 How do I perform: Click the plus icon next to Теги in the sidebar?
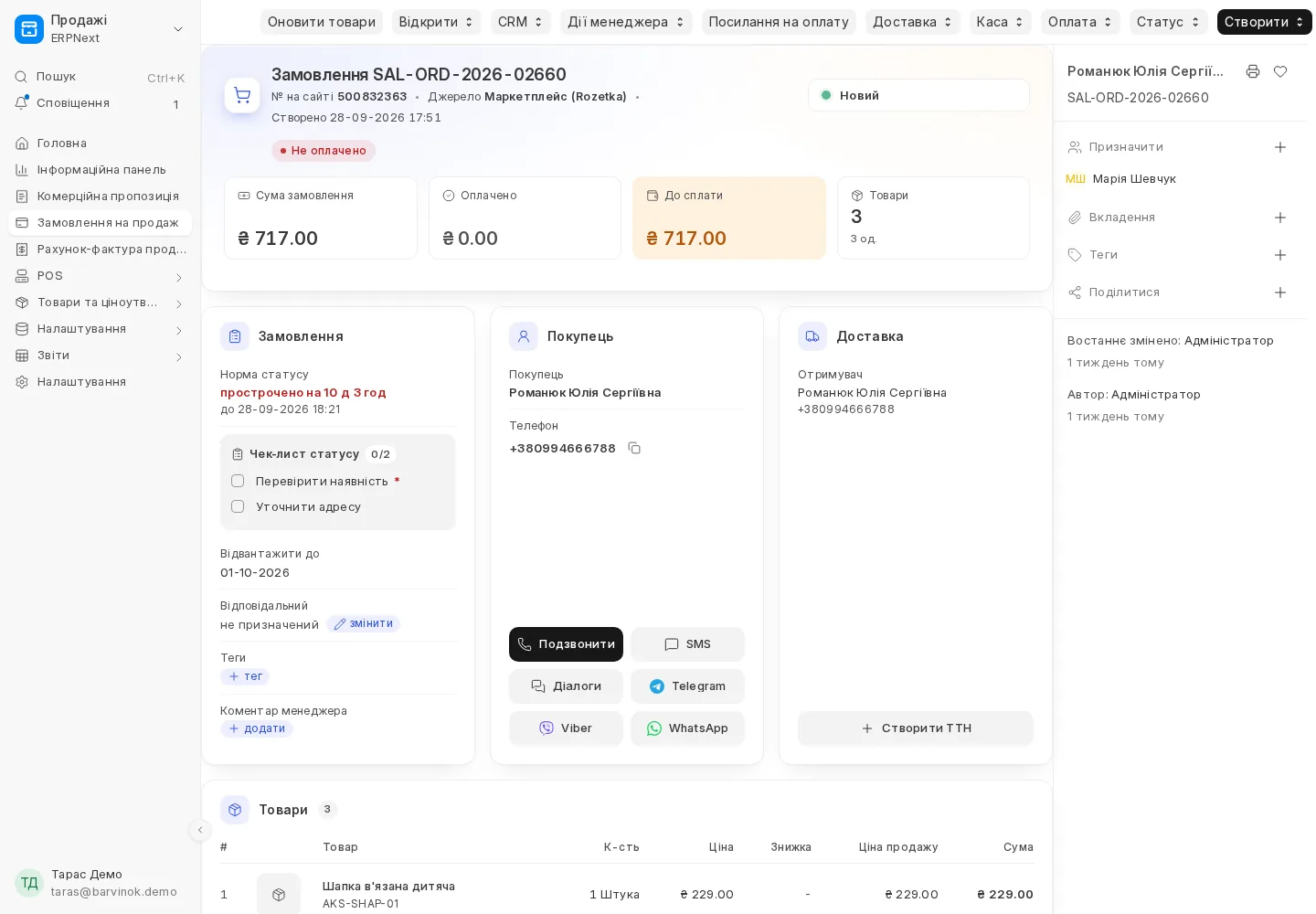pyautogui.click(x=1280, y=255)
